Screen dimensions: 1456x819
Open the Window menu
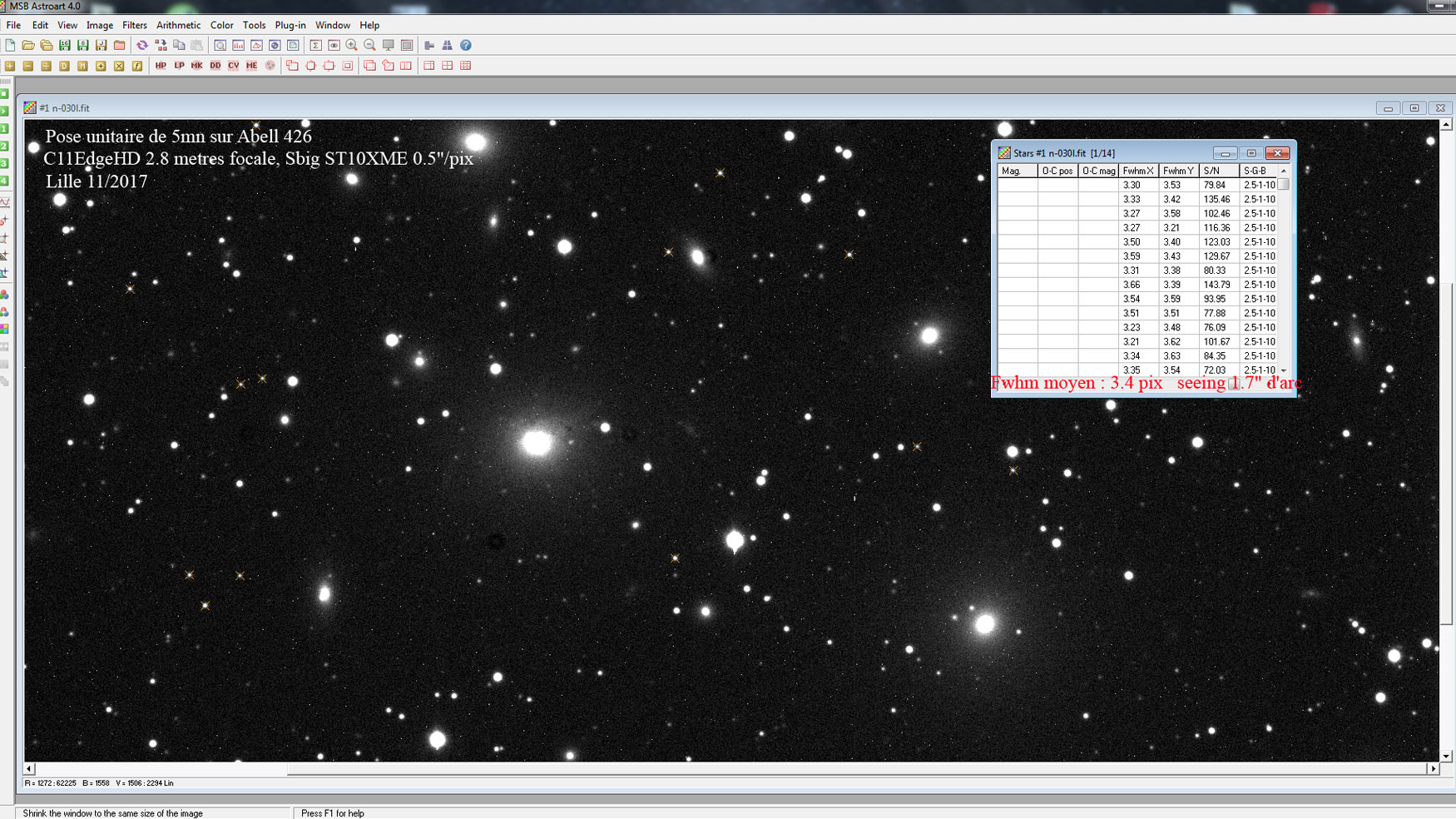click(x=333, y=25)
